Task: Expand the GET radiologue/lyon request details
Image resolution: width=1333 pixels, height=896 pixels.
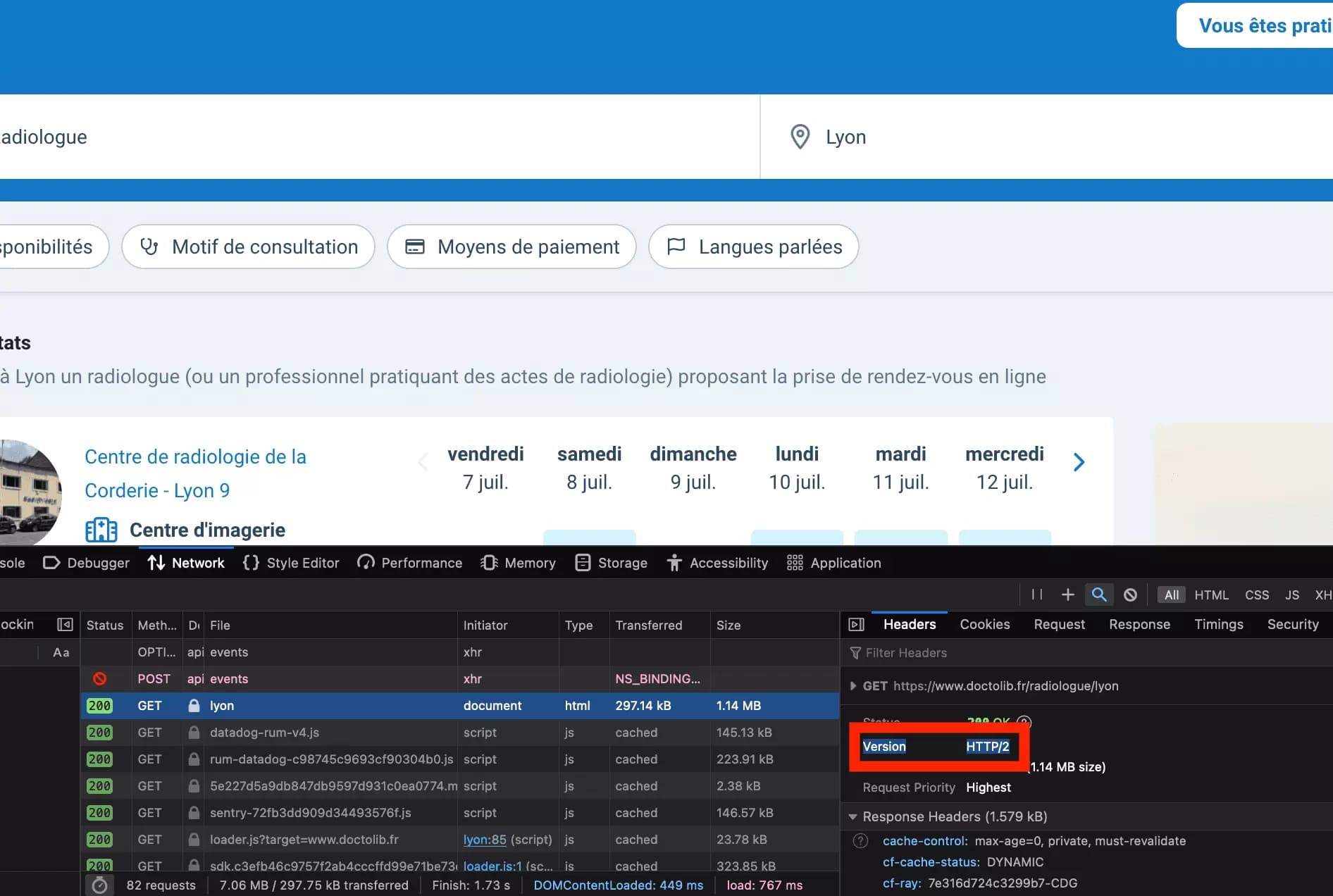Action: pos(853,685)
